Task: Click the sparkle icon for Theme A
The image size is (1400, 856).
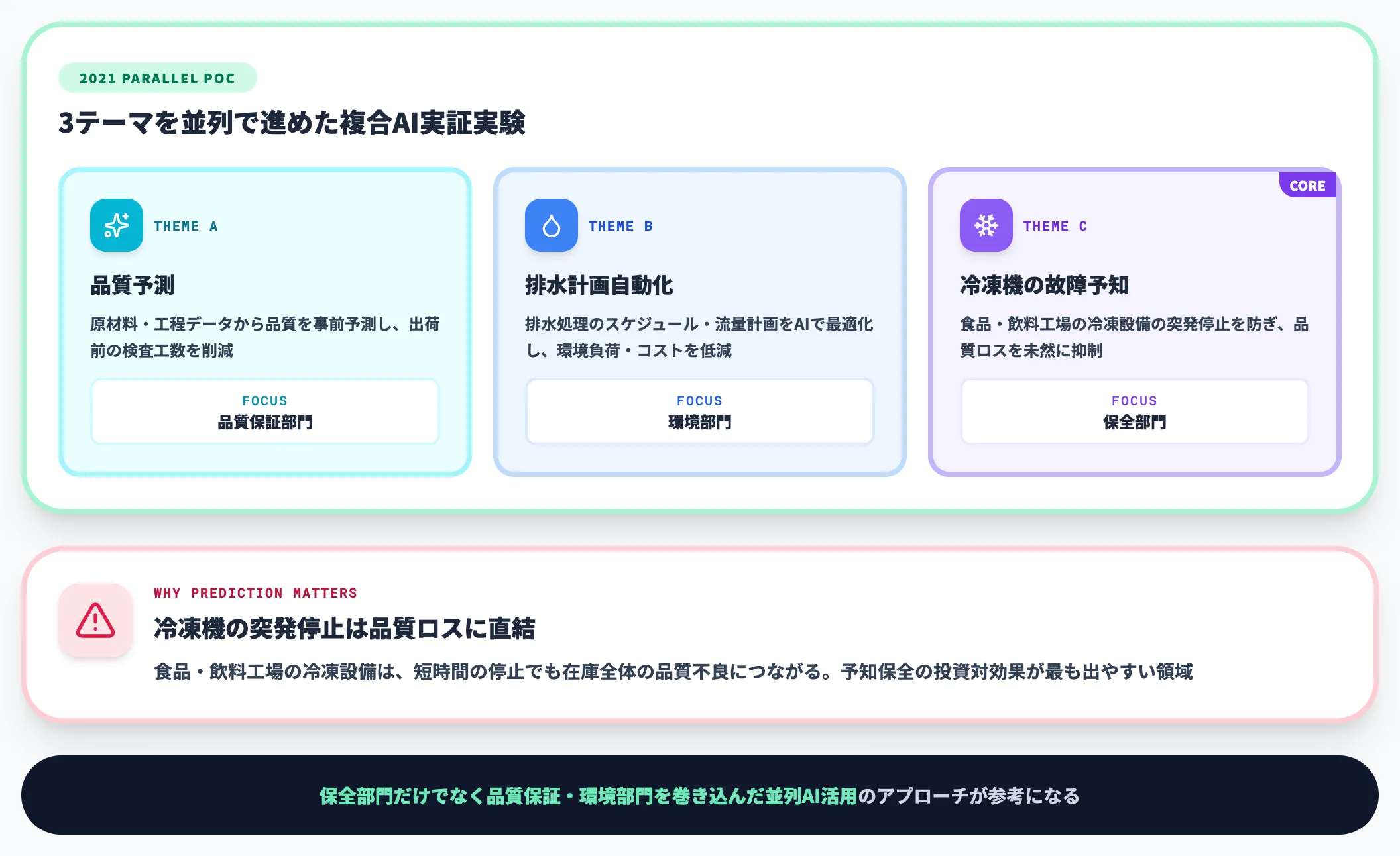Action: [117, 225]
